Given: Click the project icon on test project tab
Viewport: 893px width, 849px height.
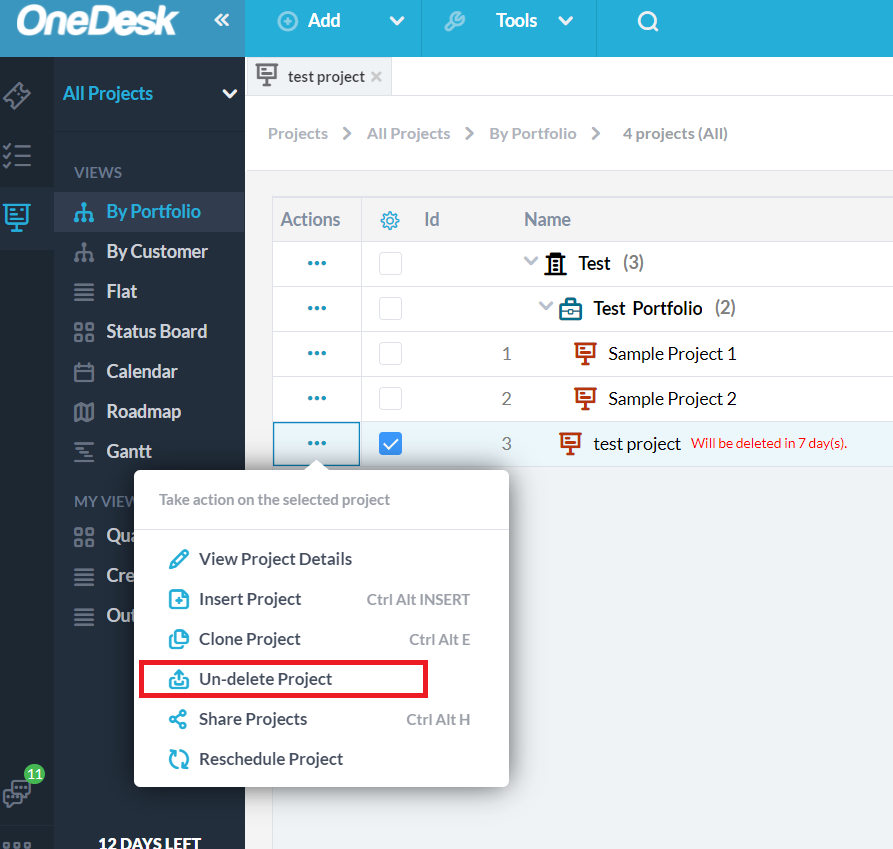Looking at the screenshot, I should click(267, 75).
